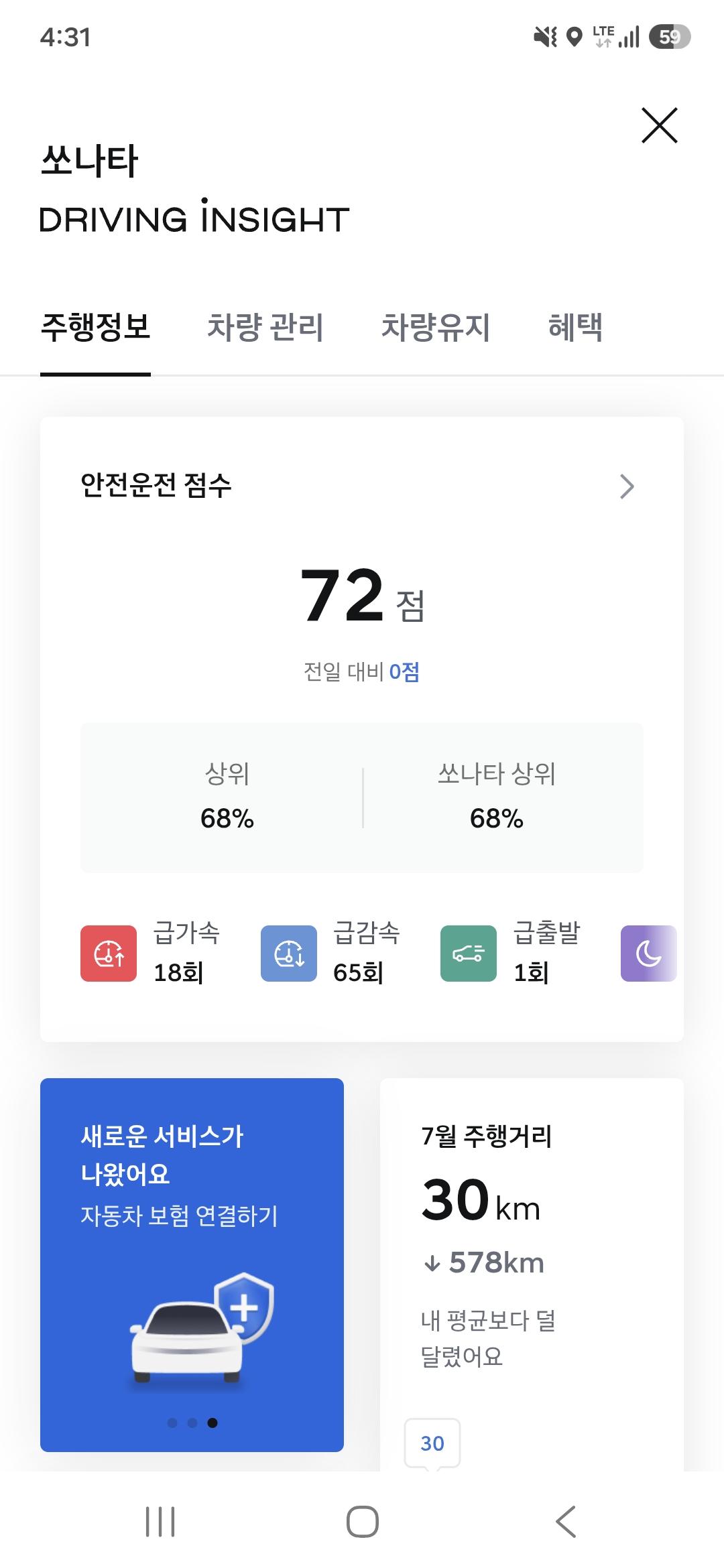Tap the Android home button
This screenshot has height=1568, width=724.
(363, 1522)
